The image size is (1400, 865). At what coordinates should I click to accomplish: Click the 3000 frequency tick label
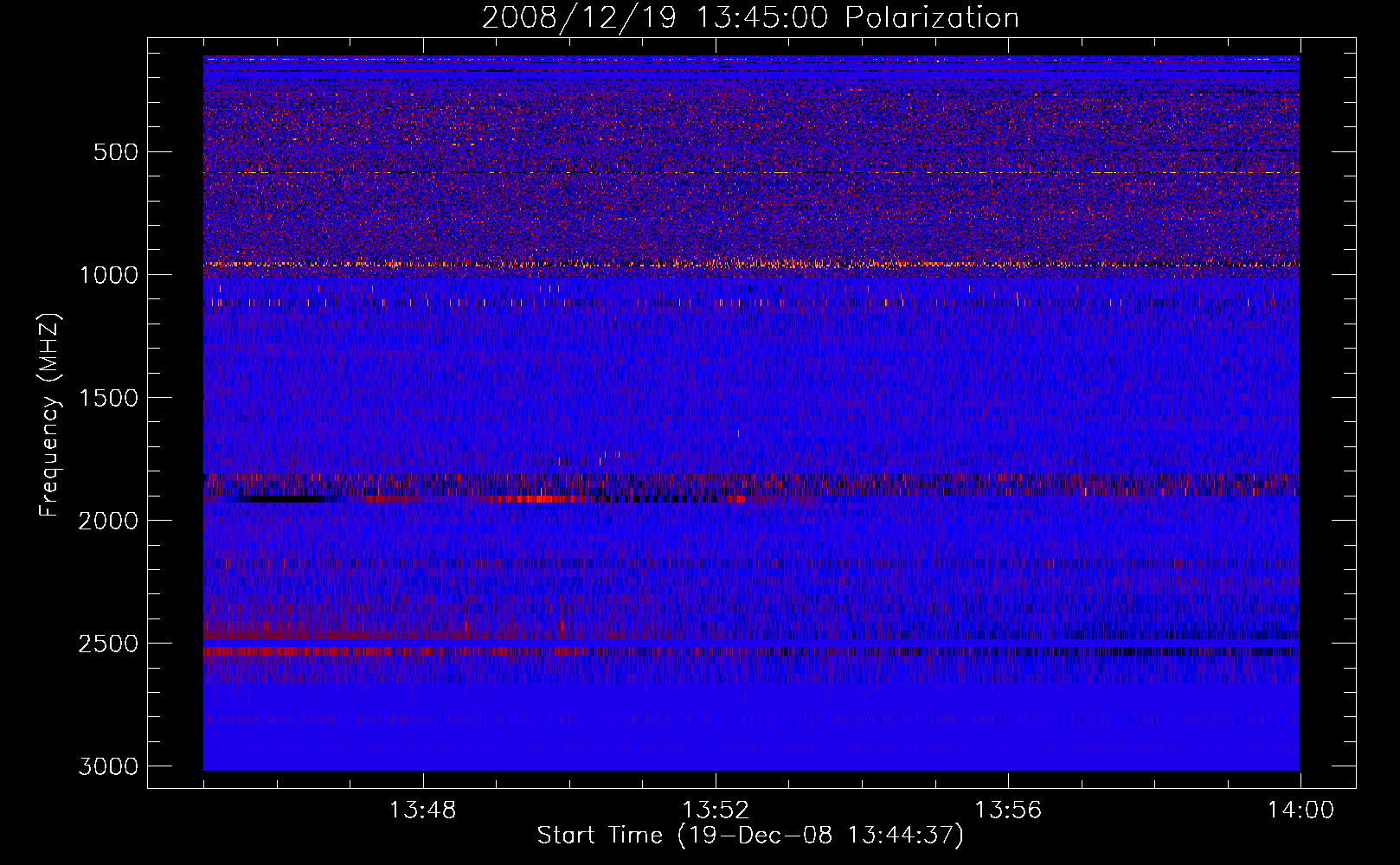(109, 766)
